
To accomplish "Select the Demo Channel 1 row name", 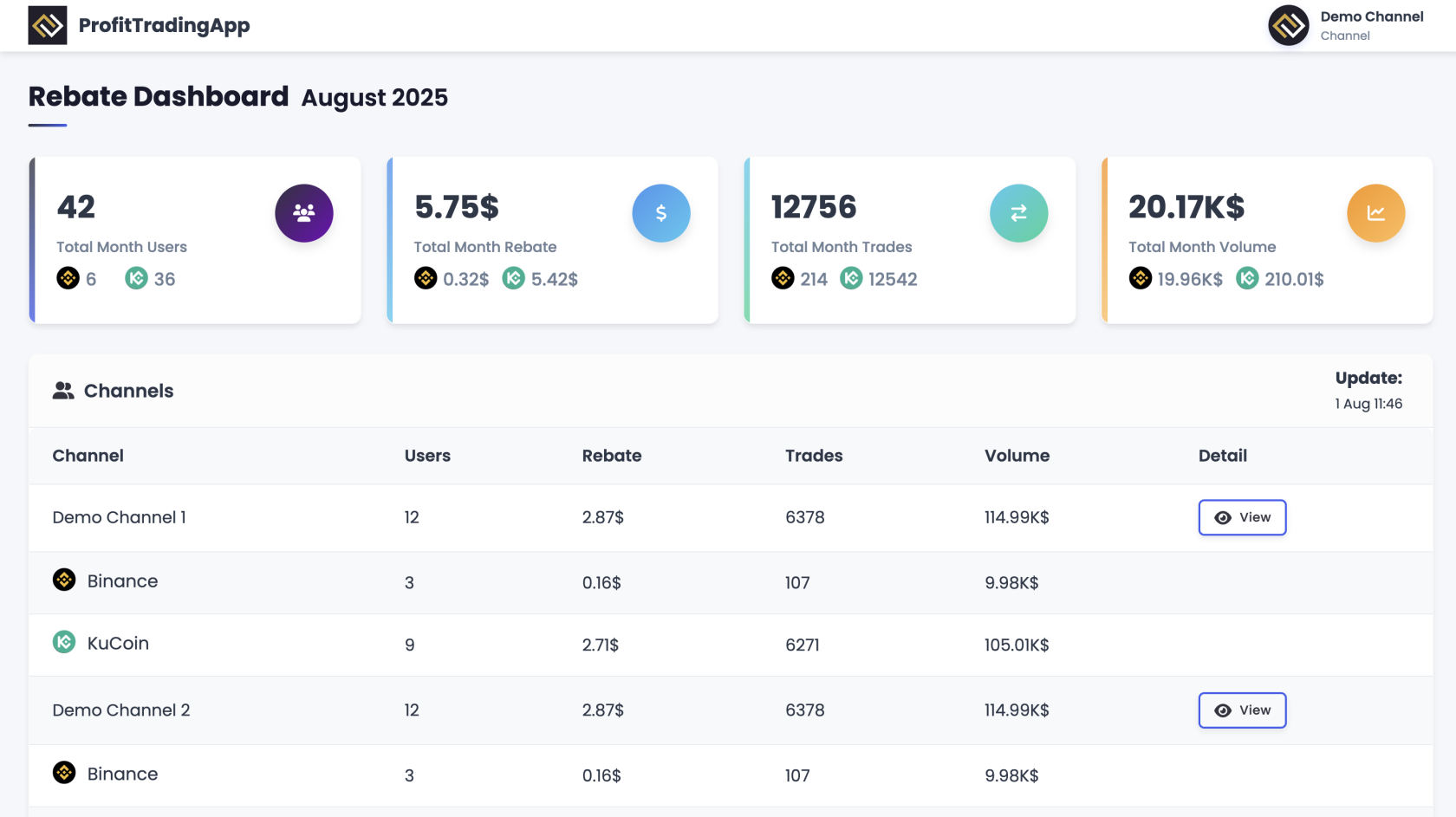I will pos(120,517).
